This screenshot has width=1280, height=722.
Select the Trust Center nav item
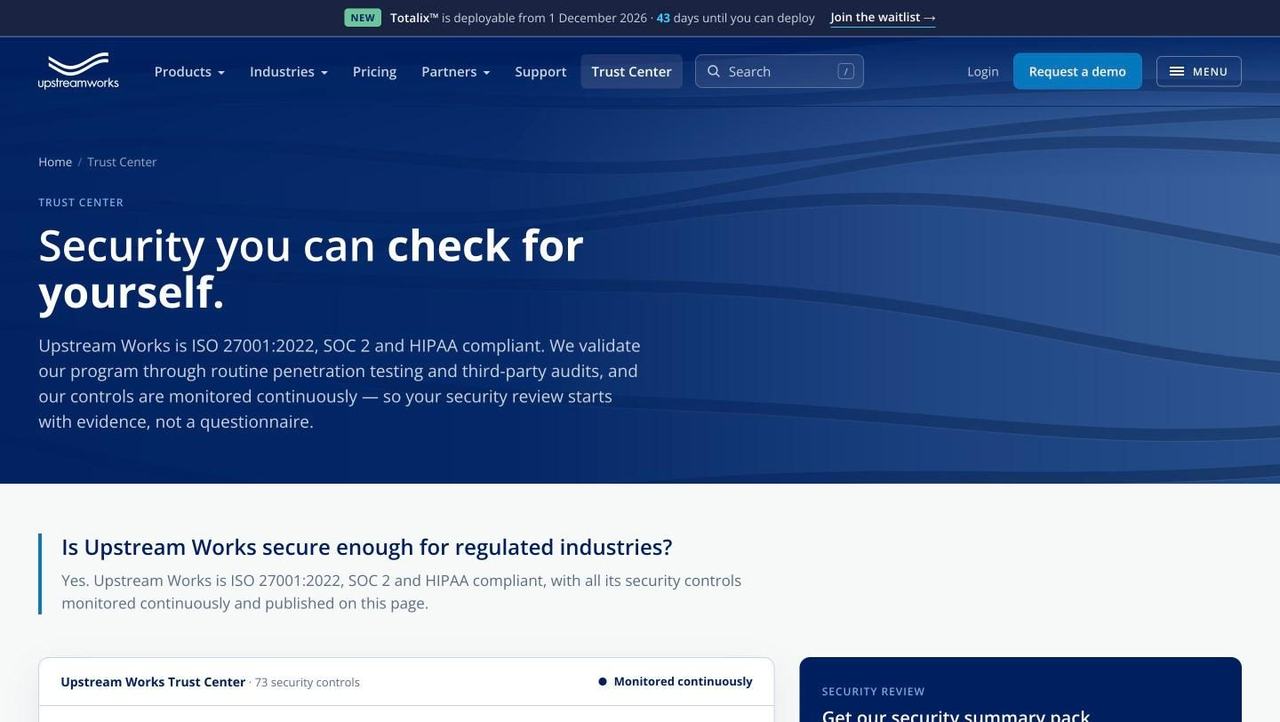pyautogui.click(x=632, y=71)
